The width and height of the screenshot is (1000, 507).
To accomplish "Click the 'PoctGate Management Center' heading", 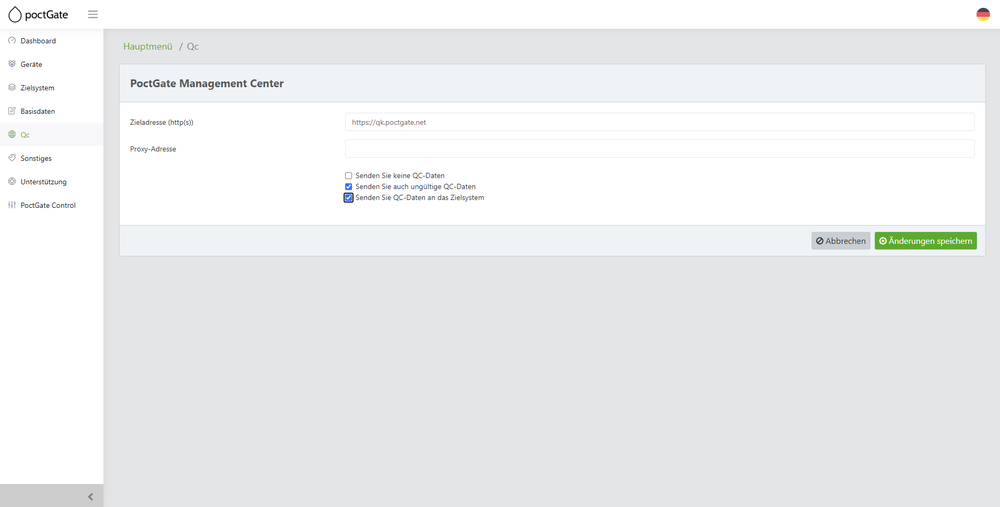I will tap(207, 84).
